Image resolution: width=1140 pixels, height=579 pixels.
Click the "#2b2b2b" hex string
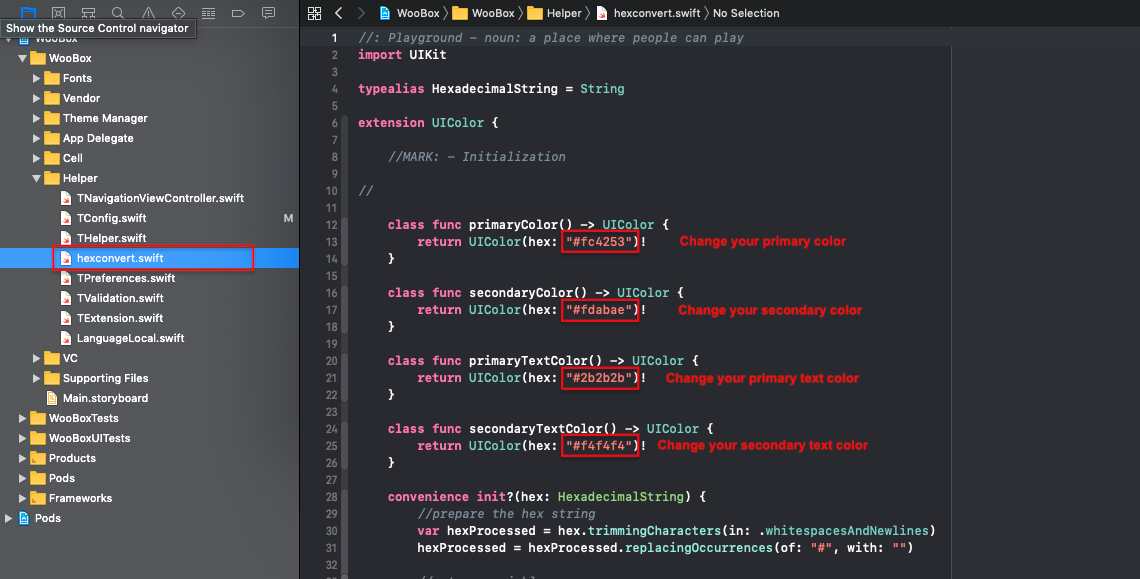[601, 378]
